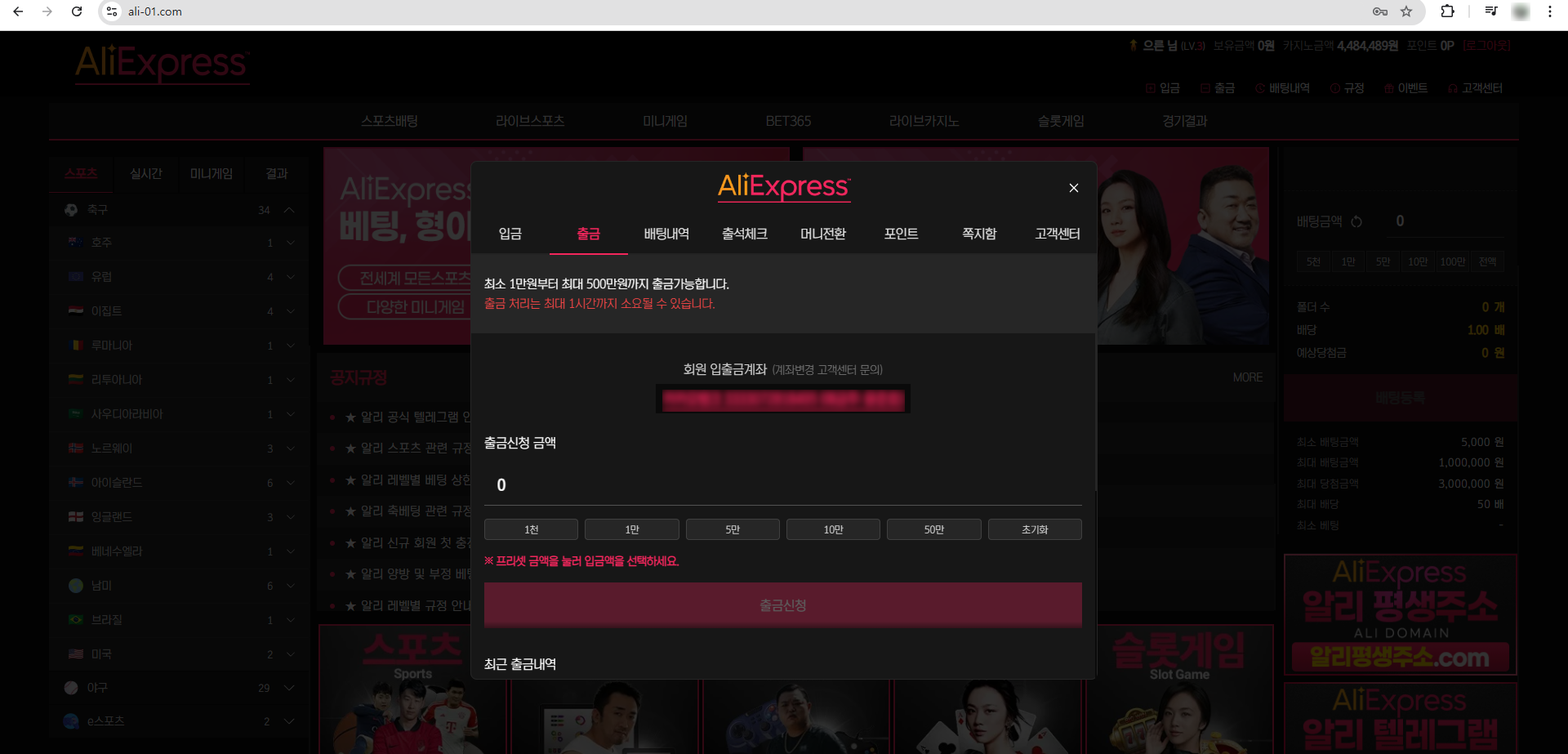The height and width of the screenshot is (754, 1568).
Task: Select the e스포츠 category icon
Action: coord(71,721)
